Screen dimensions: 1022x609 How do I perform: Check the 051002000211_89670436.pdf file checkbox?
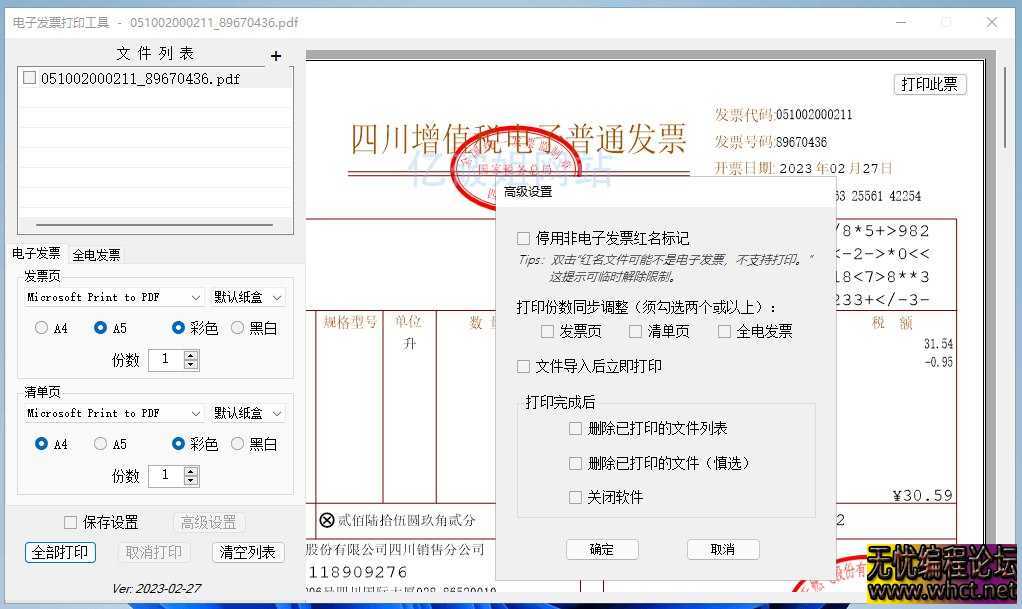(29, 77)
